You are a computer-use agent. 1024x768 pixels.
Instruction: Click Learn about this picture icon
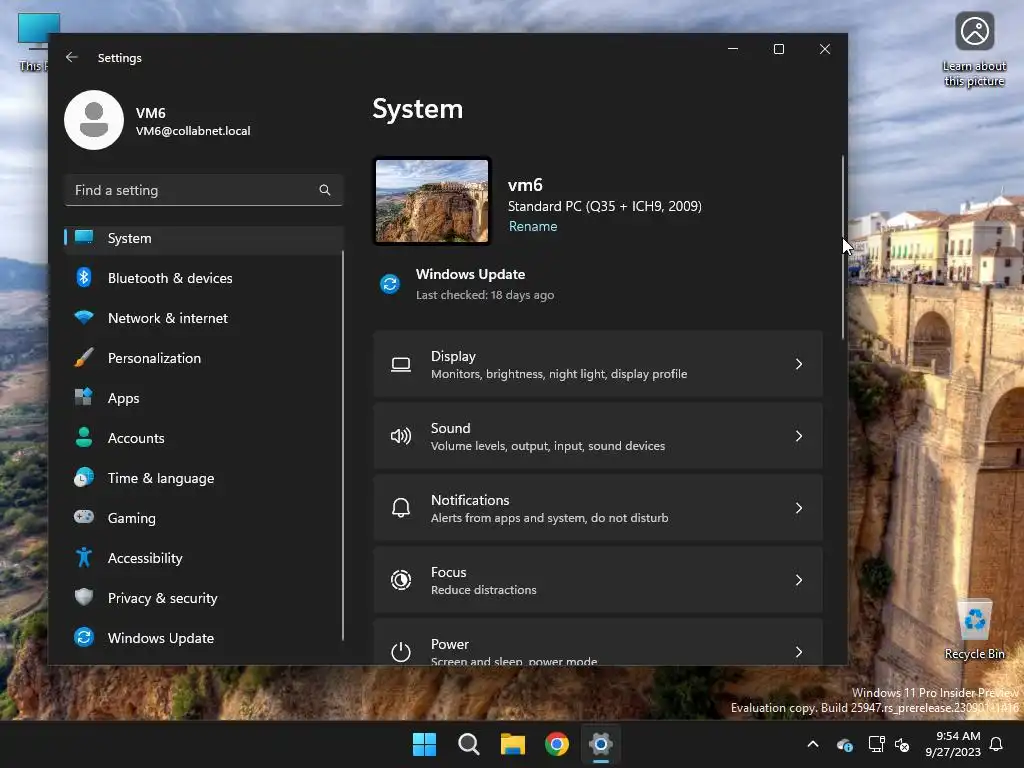click(974, 31)
